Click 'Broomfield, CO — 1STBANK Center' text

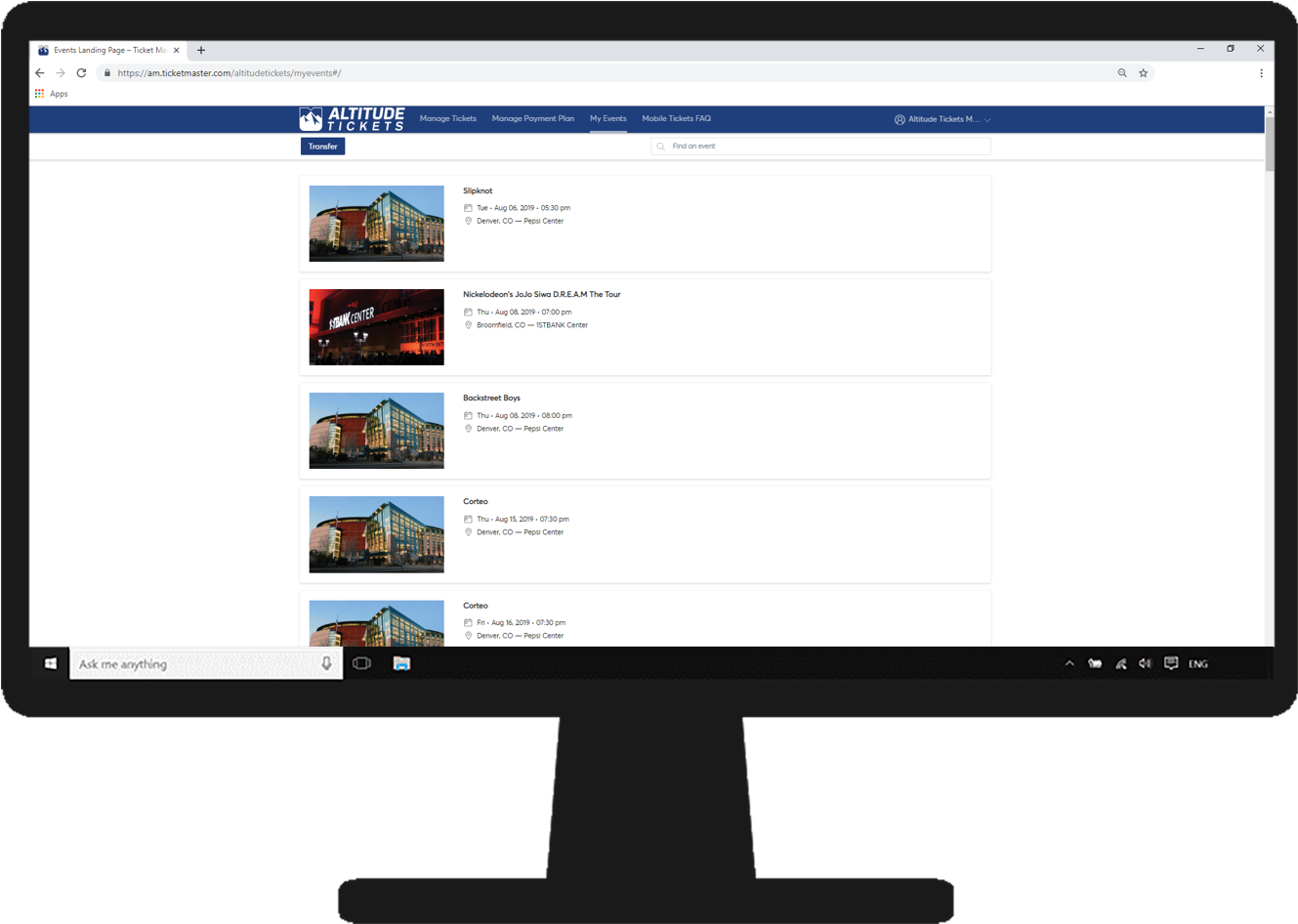532,325
